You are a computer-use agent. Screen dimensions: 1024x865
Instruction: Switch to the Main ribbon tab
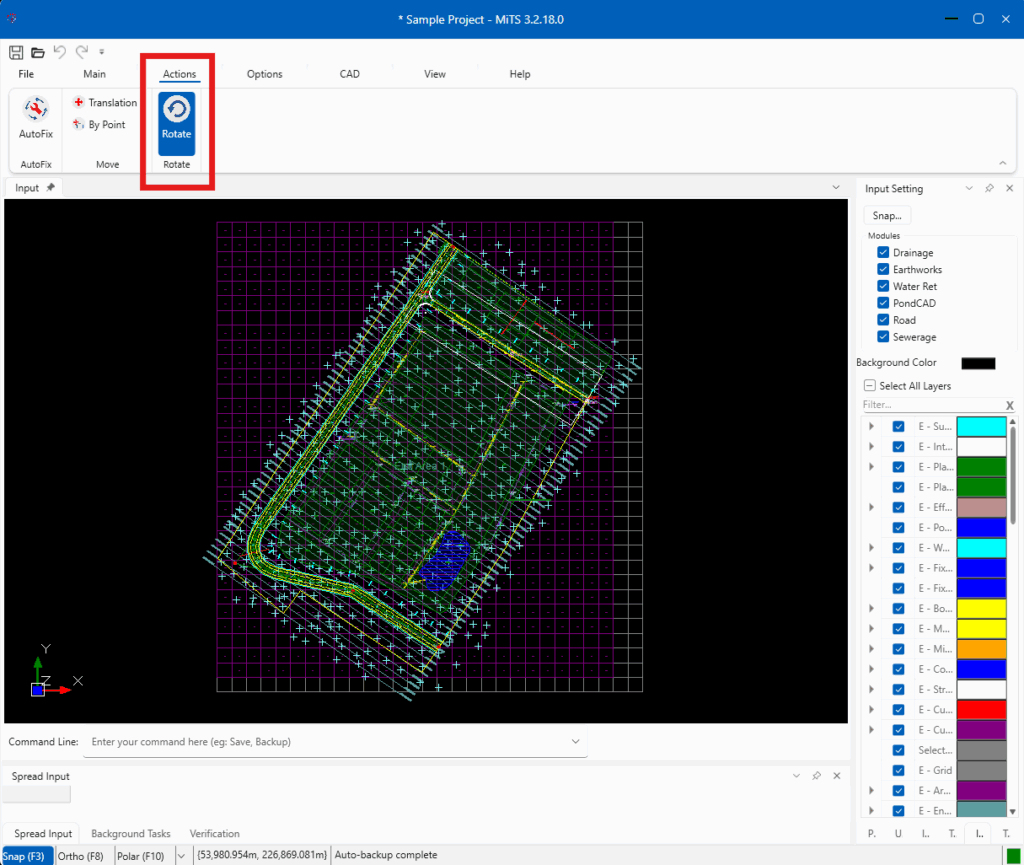(94, 73)
